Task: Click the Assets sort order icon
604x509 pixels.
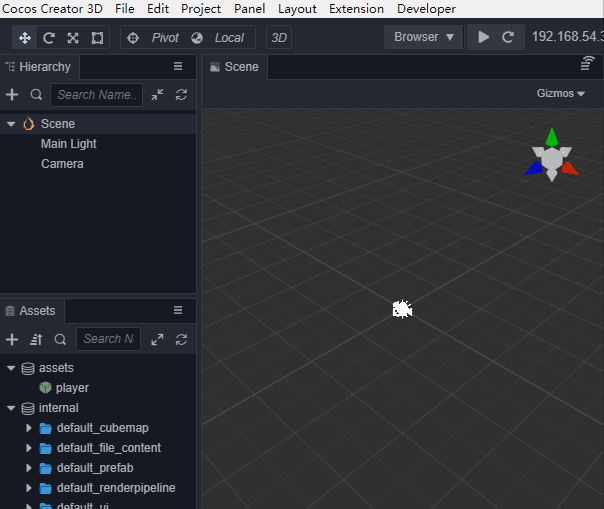Action: pyautogui.click(x=36, y=339)
